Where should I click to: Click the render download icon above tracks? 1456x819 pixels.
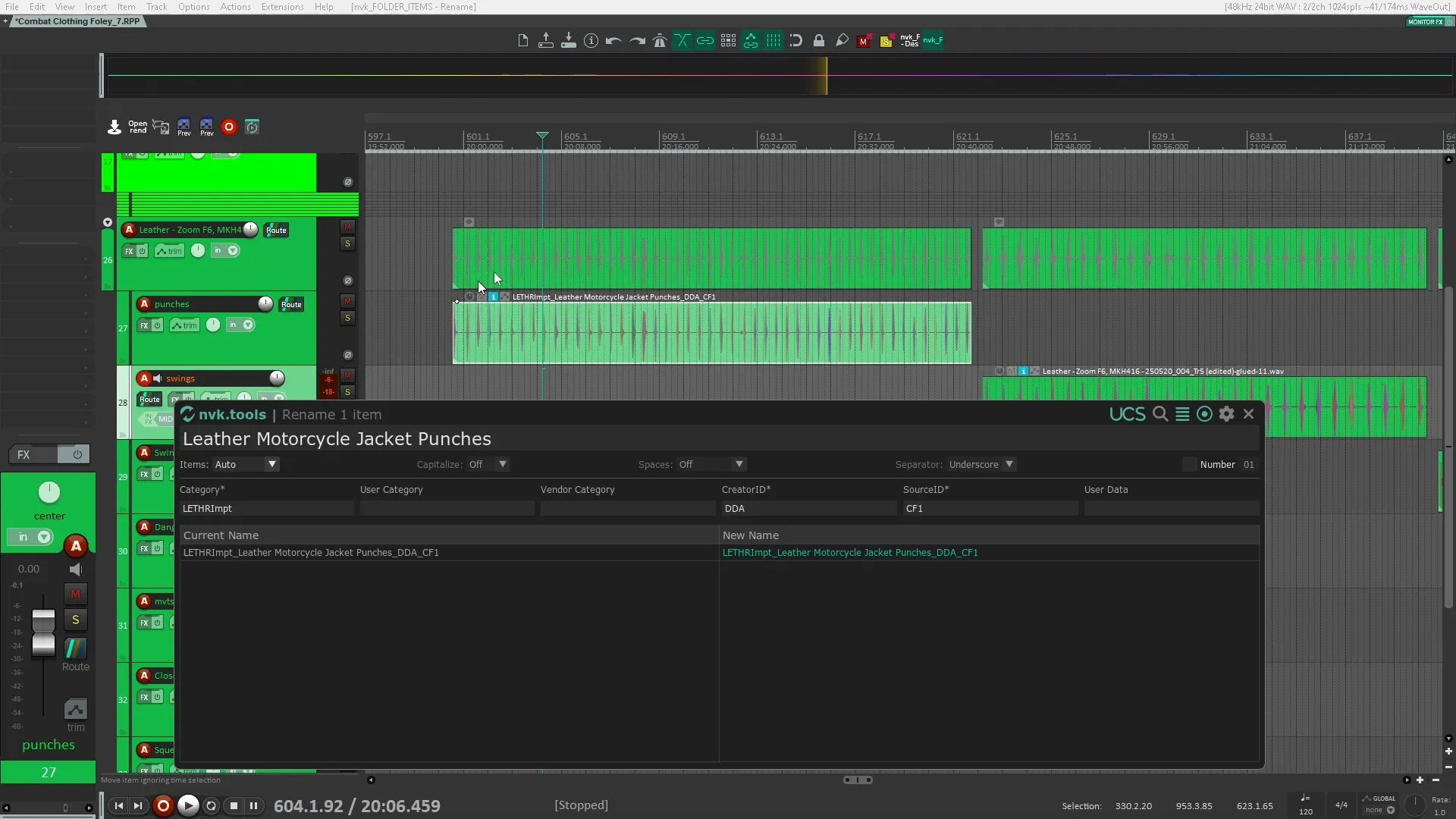tap(115, 127)
